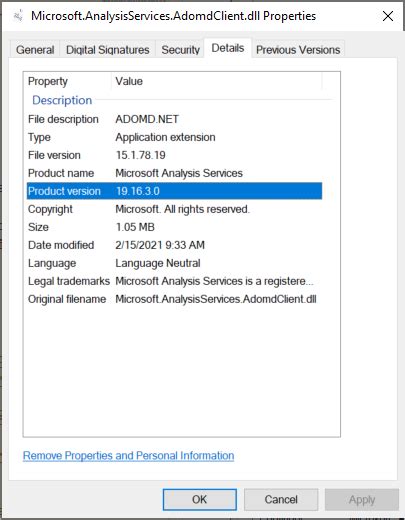Select the Description group heading
The height and width of the screenshot is (520, 405).
[x=62, y=100]
